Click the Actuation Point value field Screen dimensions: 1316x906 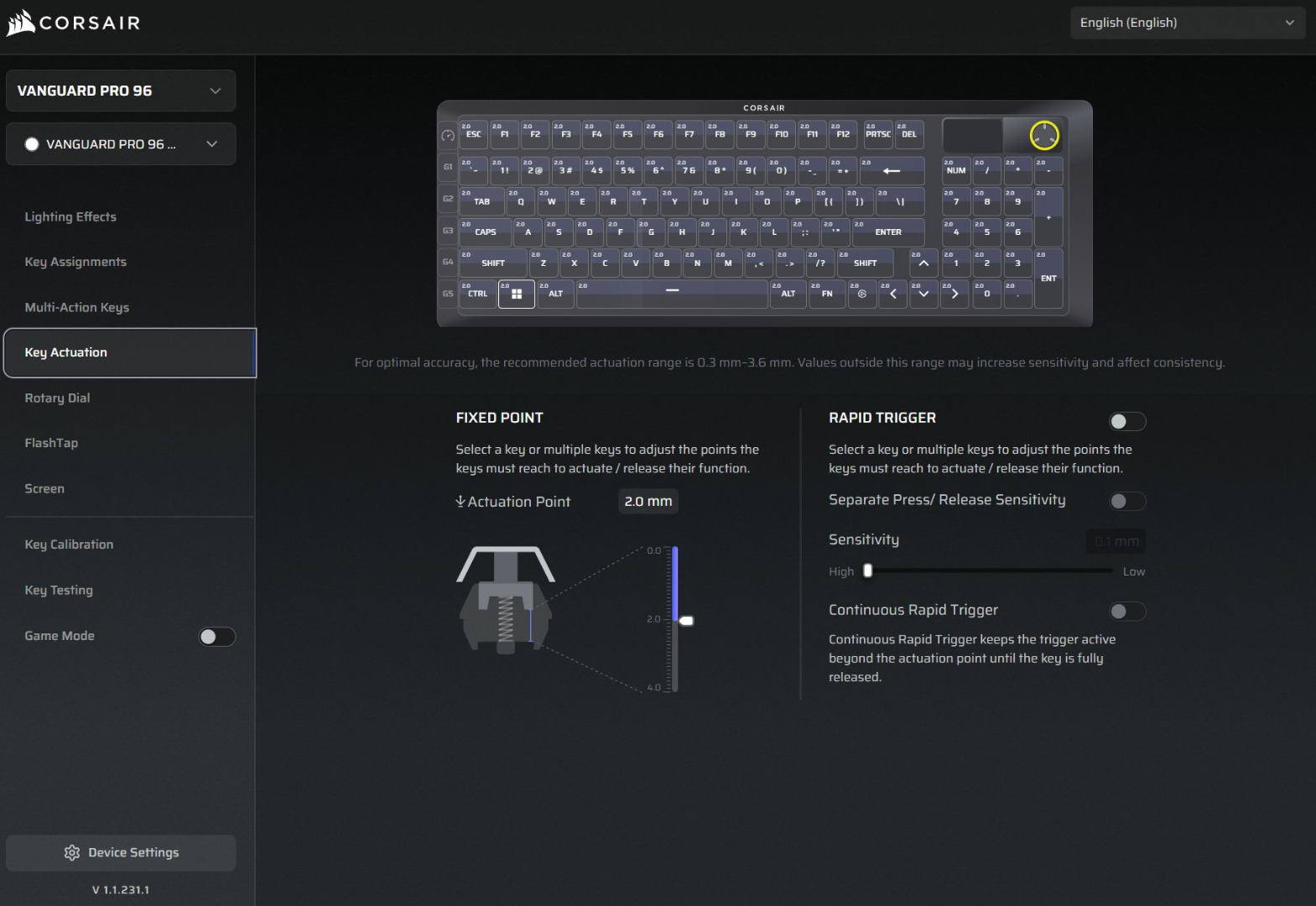point(648,502)
